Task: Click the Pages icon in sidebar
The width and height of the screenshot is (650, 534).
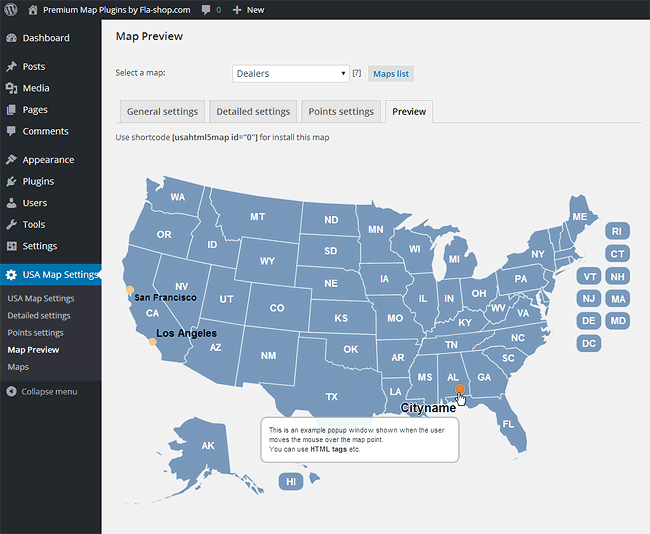Action: [x=12, y=109]
